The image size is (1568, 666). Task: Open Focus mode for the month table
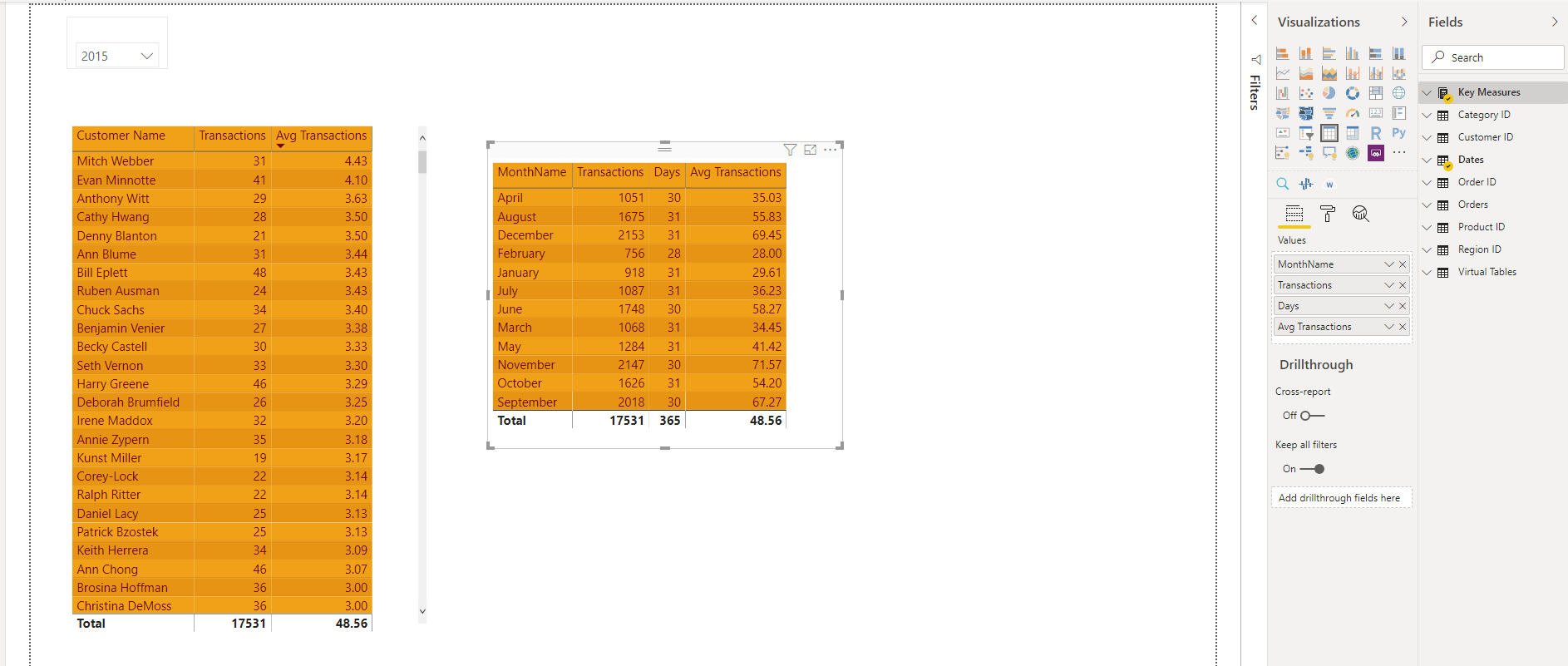[x=811, y=150]
